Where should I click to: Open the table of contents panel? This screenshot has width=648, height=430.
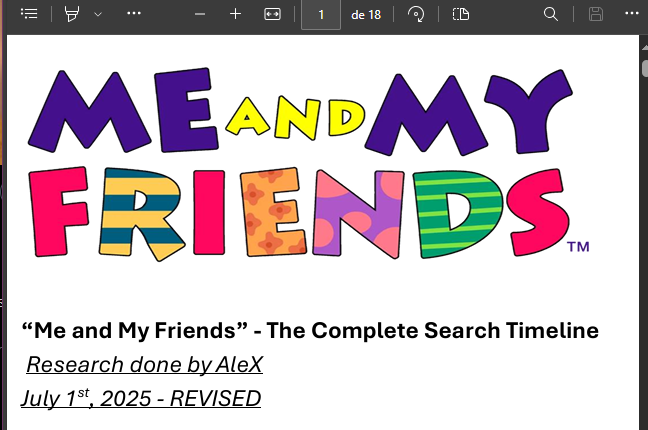(x=29, y=14)
